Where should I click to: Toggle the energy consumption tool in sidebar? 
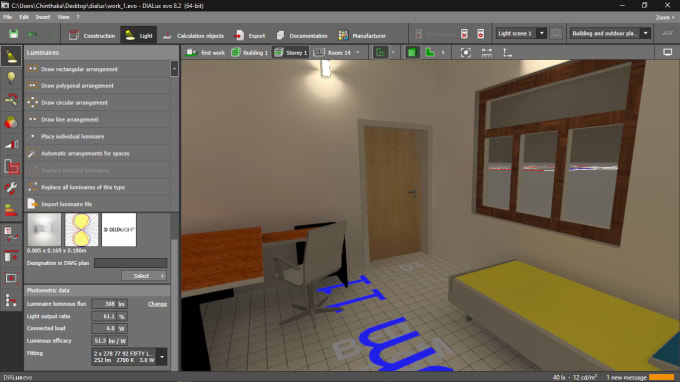point(11,210)
